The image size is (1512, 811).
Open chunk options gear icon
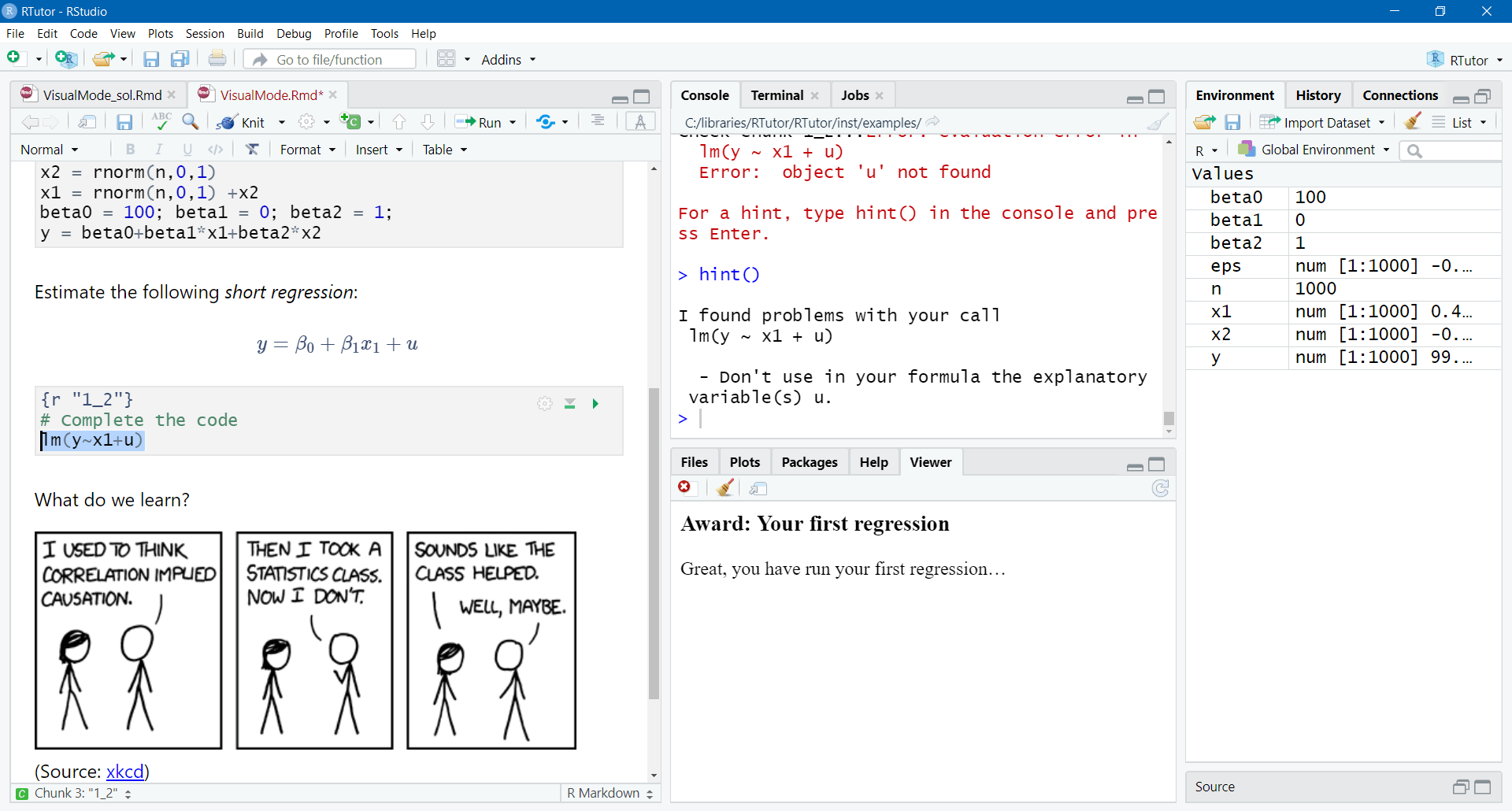(545, 404)
